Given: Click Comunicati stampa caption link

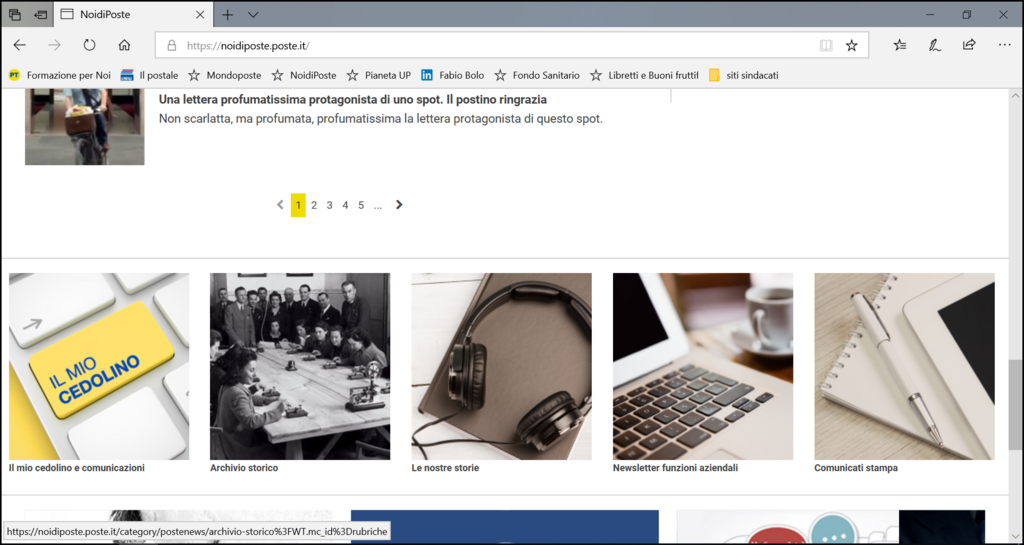Looking at the screenshot, I should click(x=856, y=468).
